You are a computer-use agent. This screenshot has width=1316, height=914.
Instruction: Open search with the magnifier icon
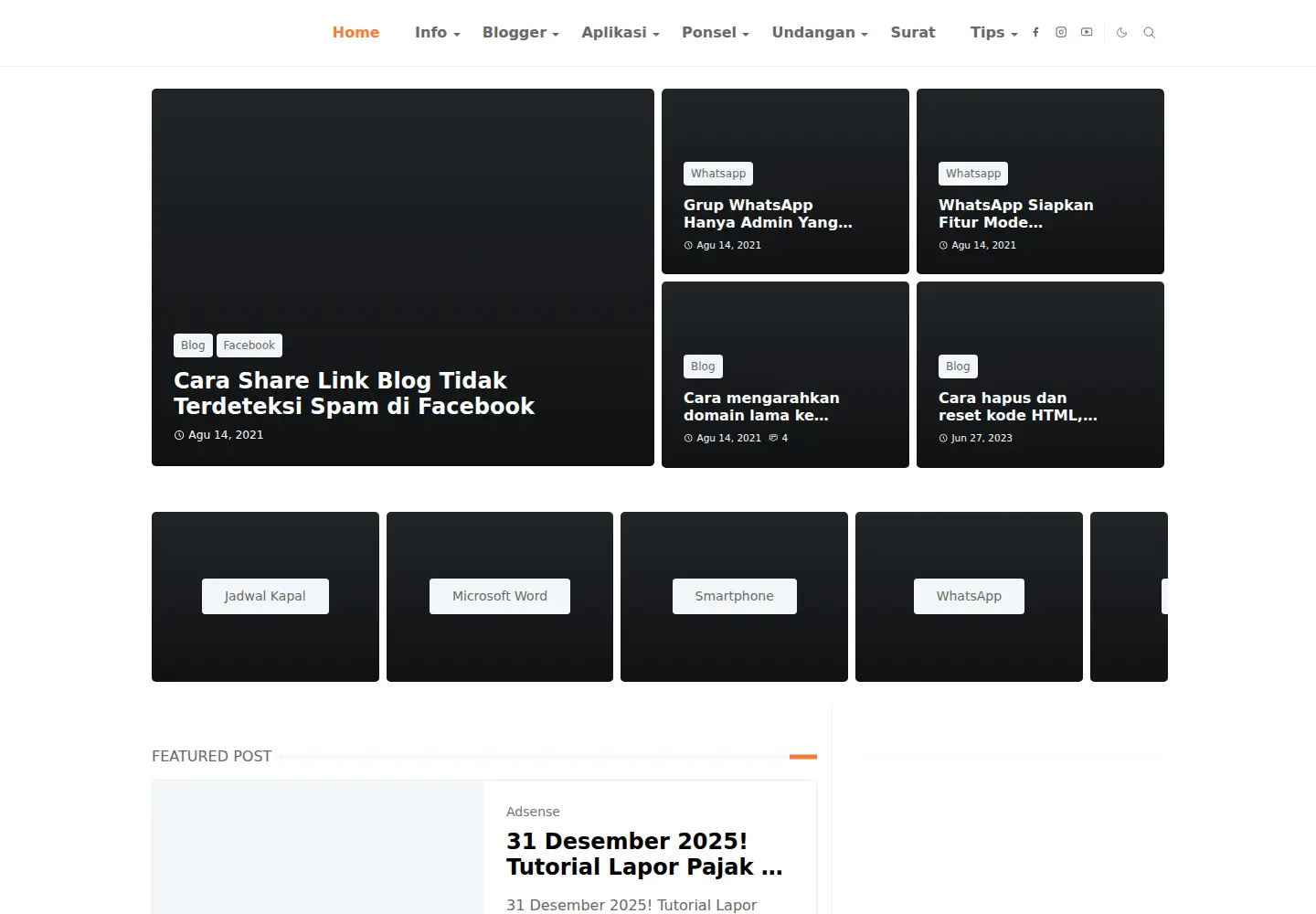click(x=1150, y=33)
